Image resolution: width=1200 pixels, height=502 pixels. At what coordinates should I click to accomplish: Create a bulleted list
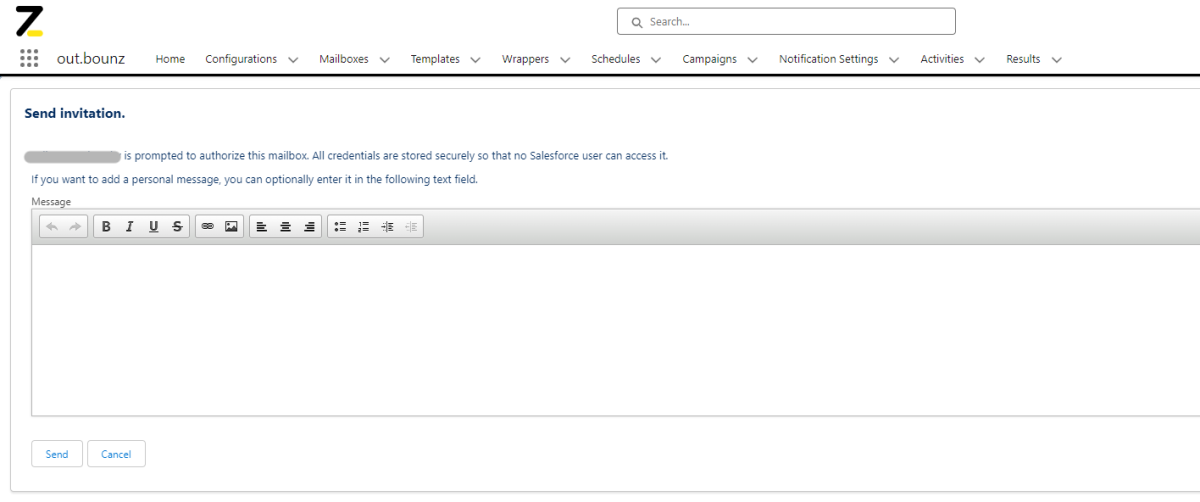pos(340,227)
